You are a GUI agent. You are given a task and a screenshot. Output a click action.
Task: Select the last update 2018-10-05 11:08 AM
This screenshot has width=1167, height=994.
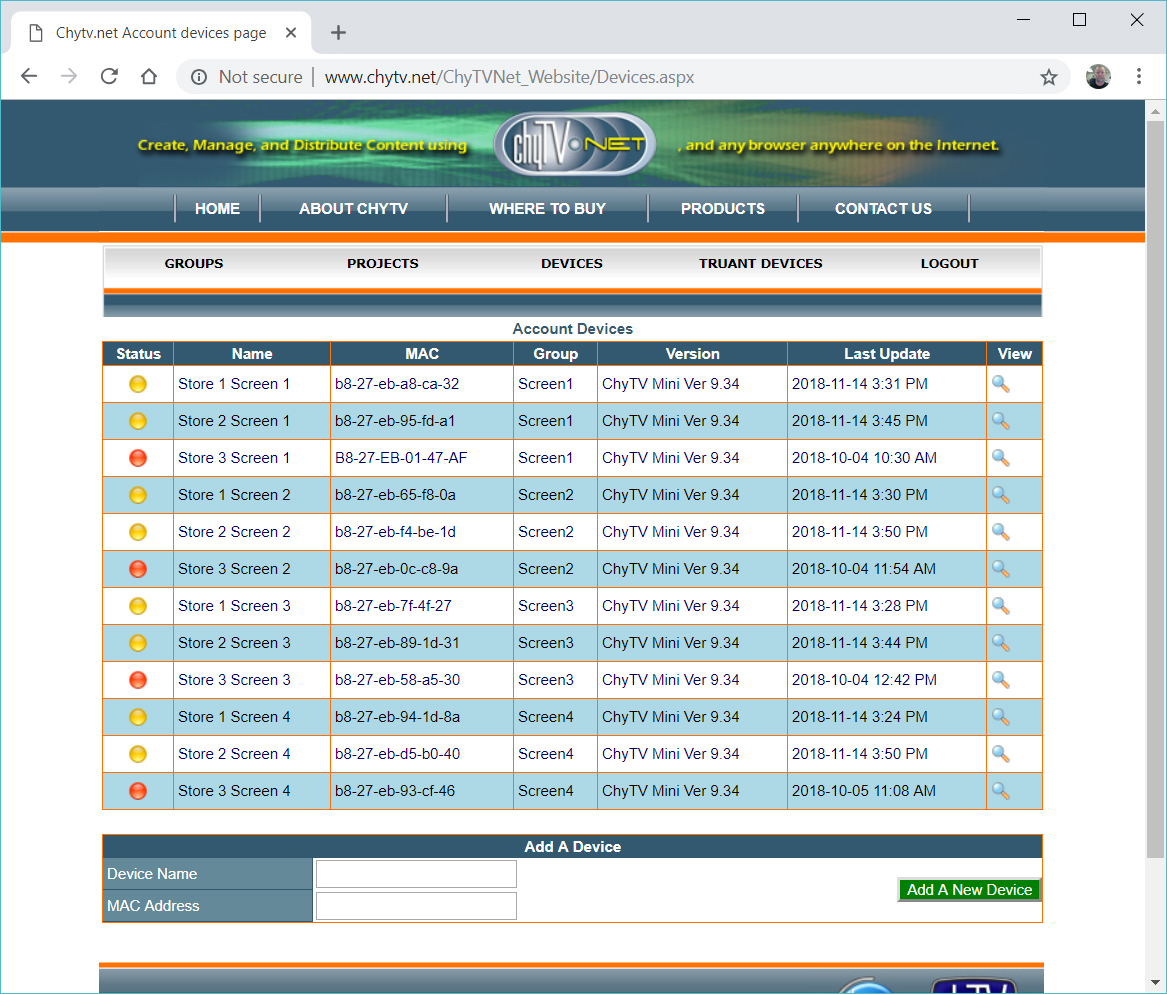click(863, 791)
